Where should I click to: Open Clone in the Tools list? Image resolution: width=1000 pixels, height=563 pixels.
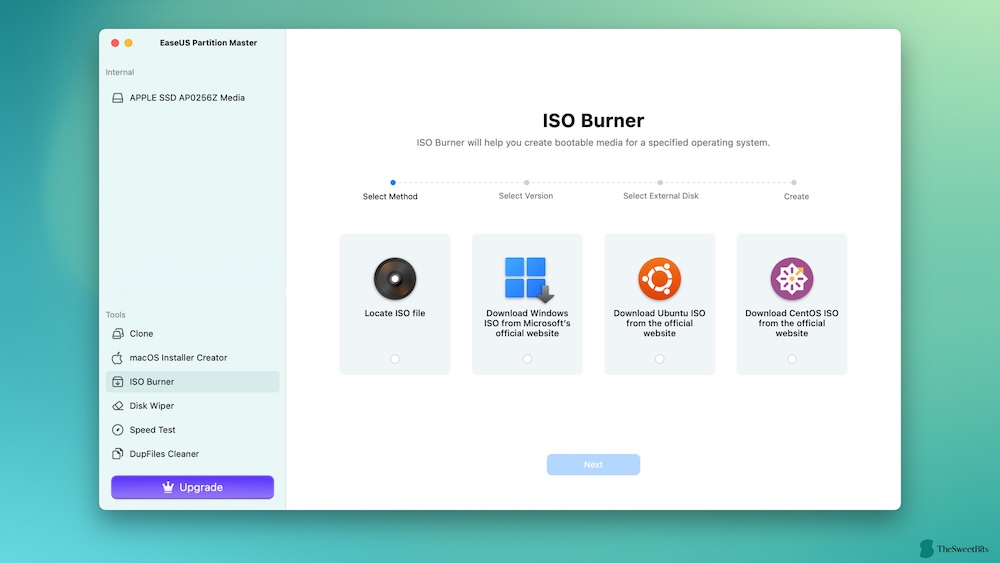point(193,333)
